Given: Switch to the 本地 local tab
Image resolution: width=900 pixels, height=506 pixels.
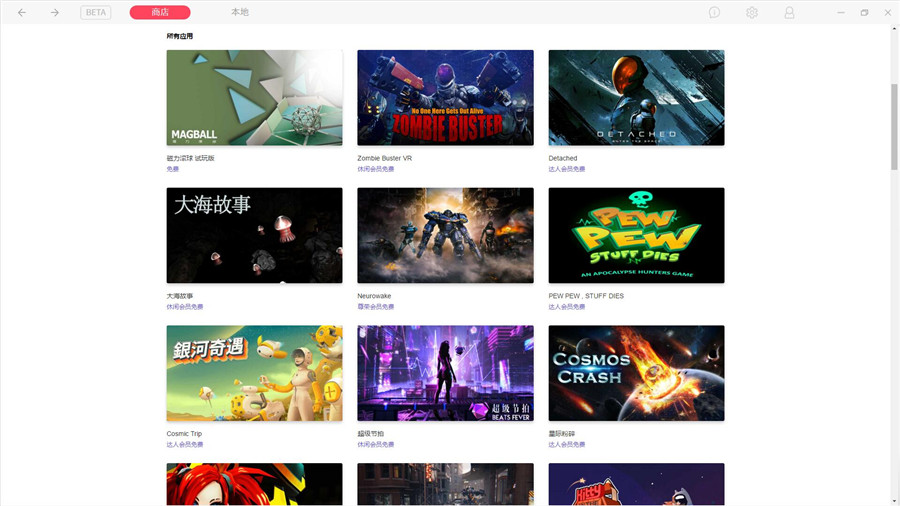Looking at the screenshot, I should click(x=240, y=12).
